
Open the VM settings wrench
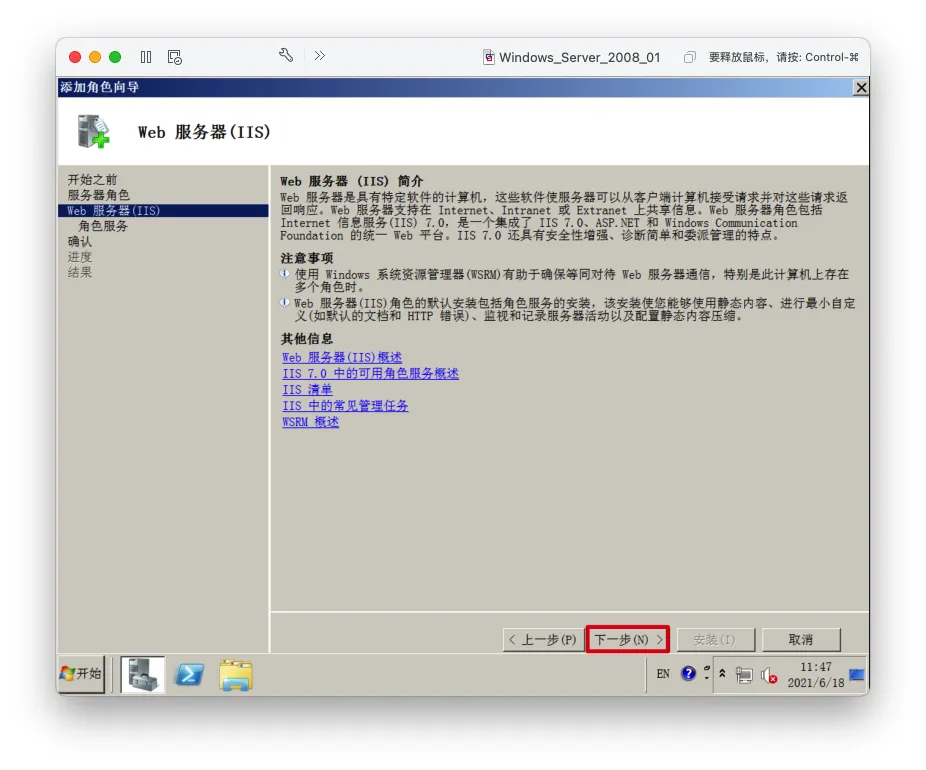pos(286,56)
